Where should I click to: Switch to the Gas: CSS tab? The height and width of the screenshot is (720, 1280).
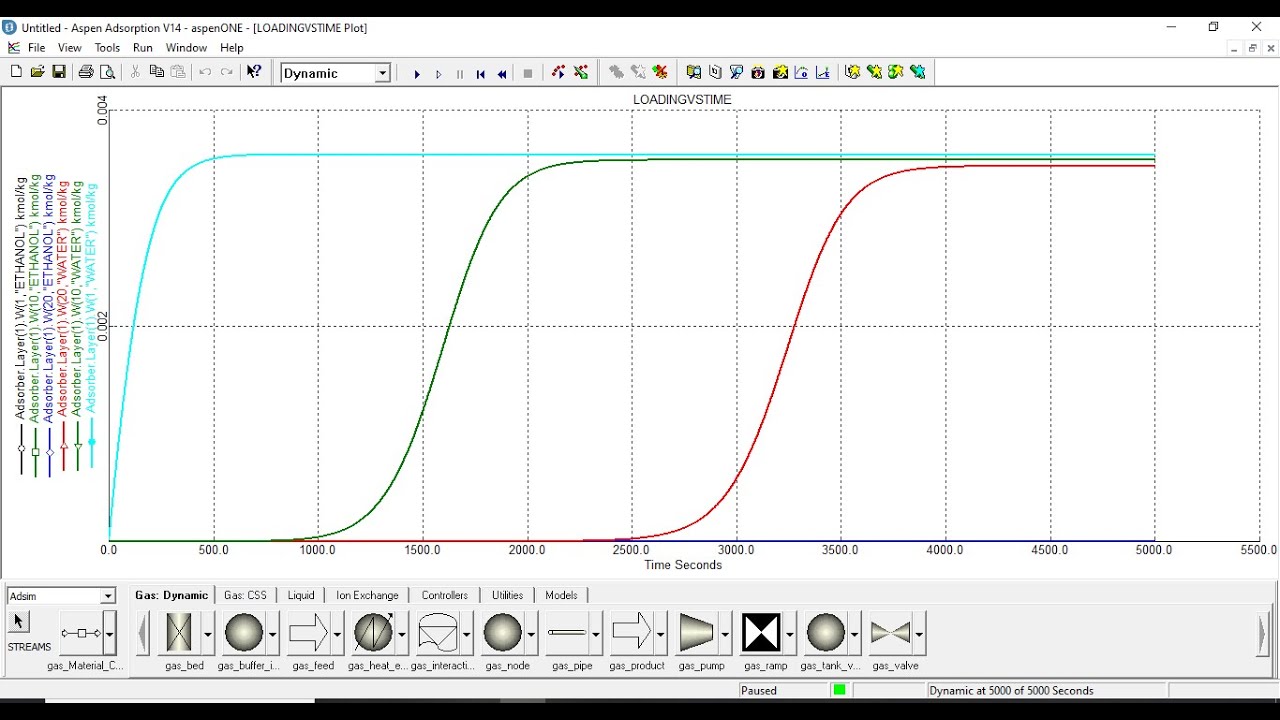point(245,595)
